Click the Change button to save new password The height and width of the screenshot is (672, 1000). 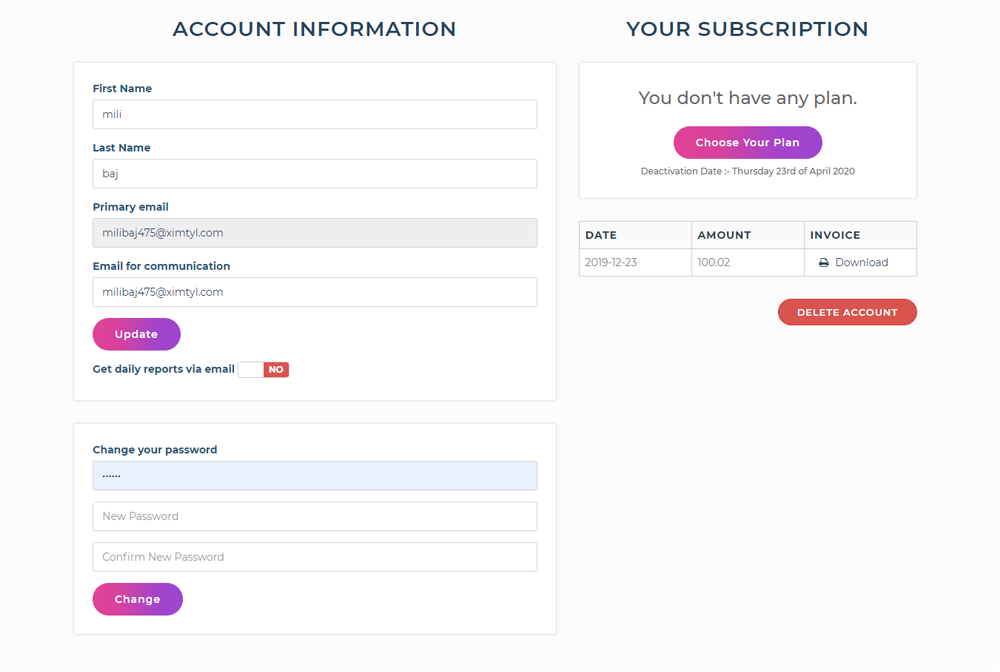137,599
